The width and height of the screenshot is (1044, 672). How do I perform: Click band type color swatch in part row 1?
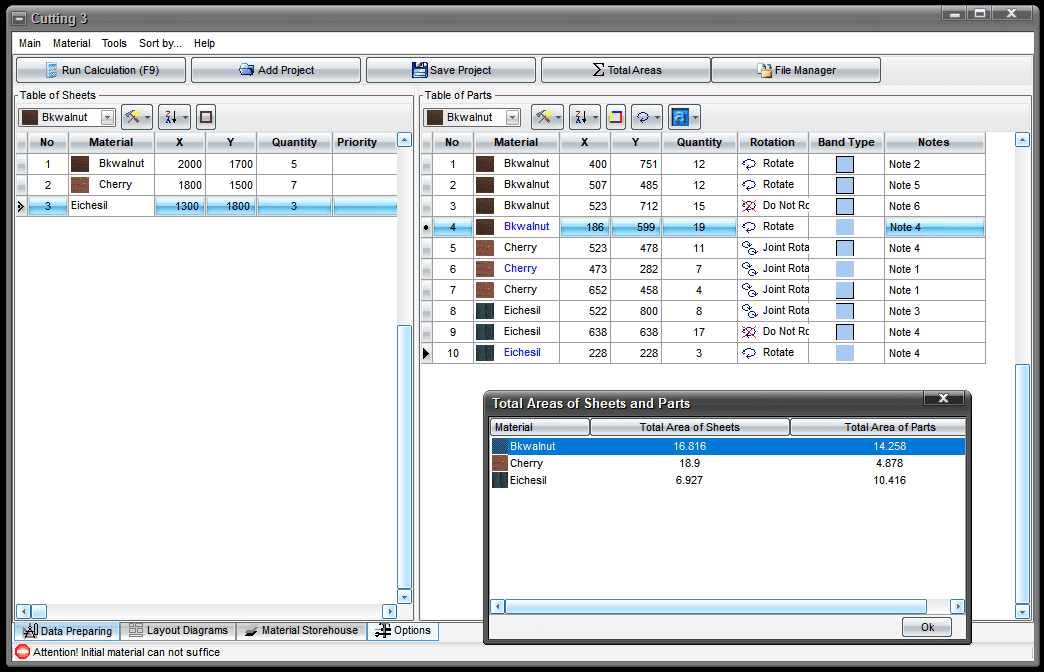[845, 164]
